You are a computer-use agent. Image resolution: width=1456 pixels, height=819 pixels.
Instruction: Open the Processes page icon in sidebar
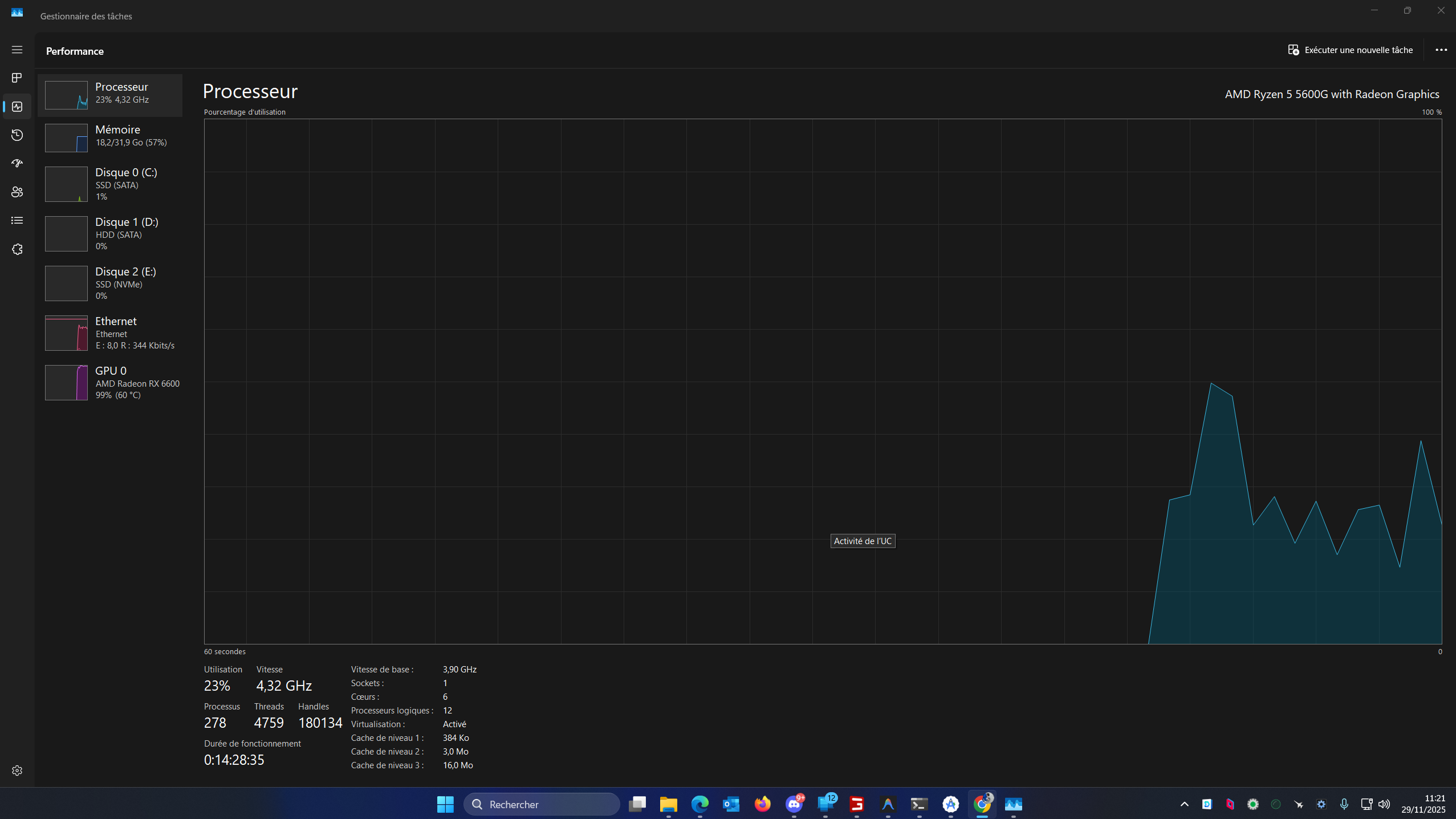coord(17,78)
